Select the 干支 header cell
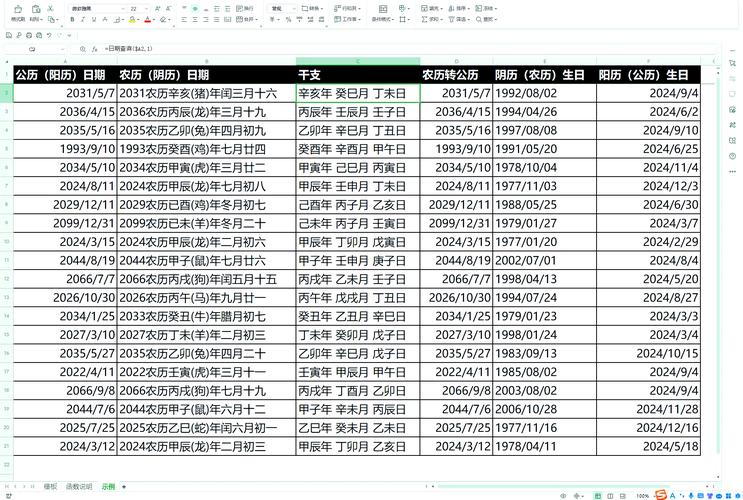This screenshot has width=743, height=500. pyautogui.click(x=358, y=74)
